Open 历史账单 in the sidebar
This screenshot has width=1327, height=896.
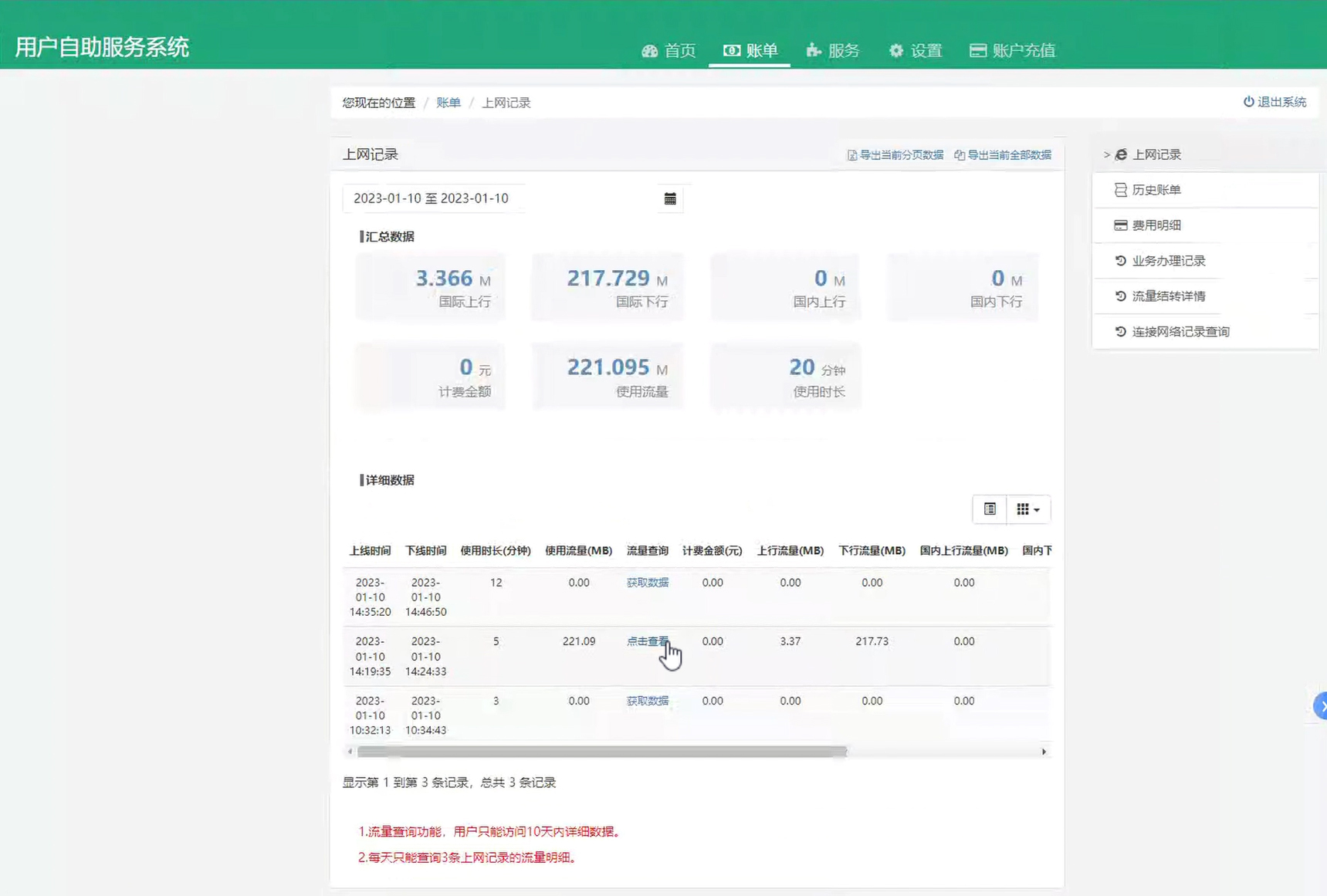(1156, 190)
